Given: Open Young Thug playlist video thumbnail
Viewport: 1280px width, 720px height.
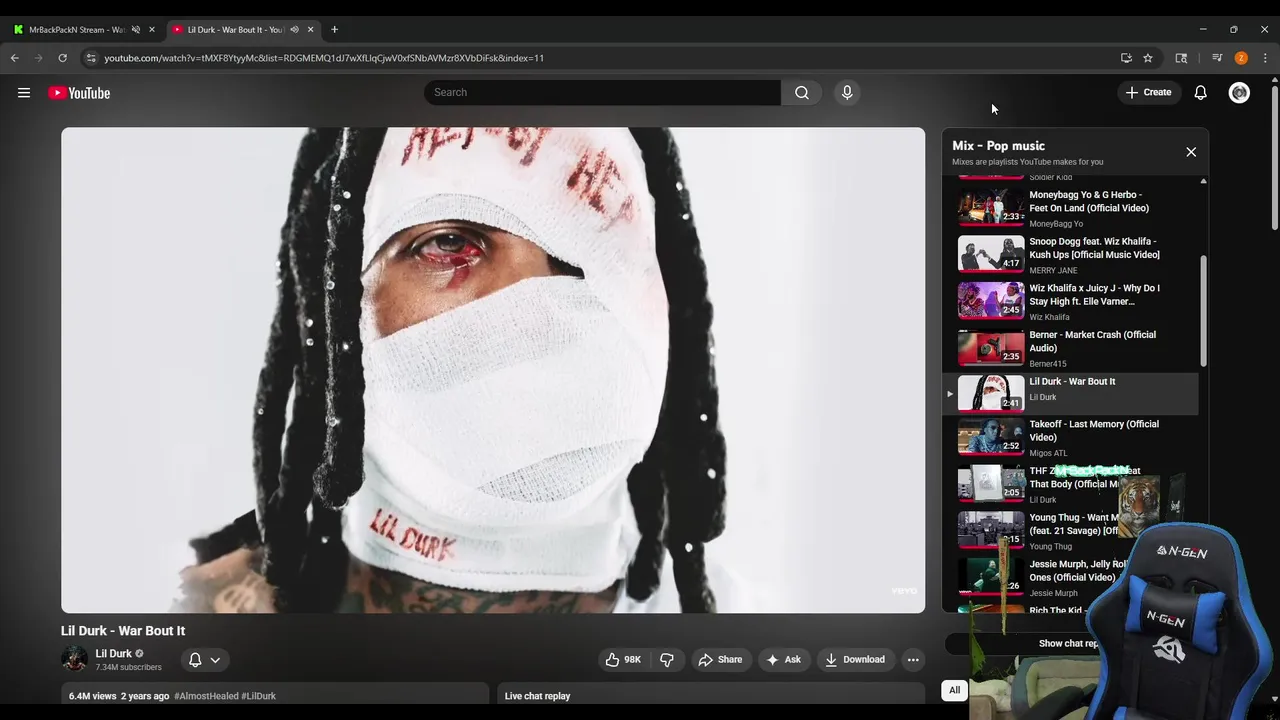Looking at the screenshot, I should (x=991, y=530).
